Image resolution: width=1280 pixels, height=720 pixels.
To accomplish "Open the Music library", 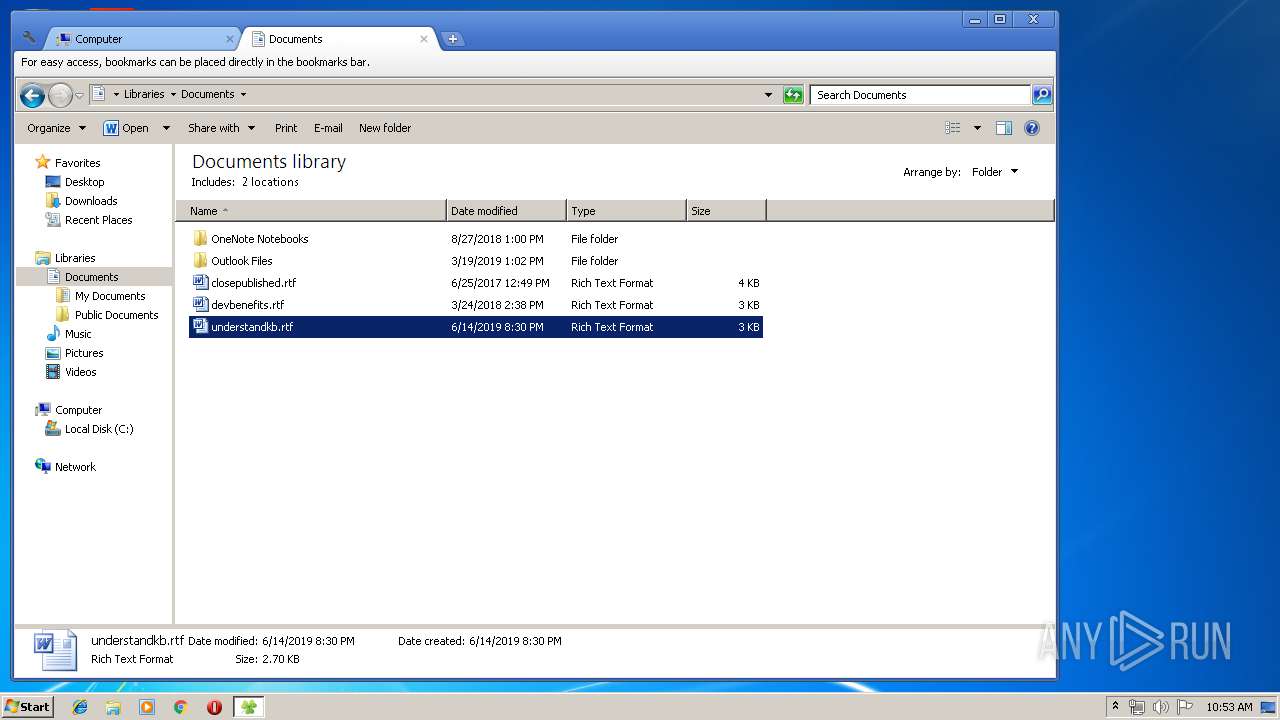I will [78, 334].
